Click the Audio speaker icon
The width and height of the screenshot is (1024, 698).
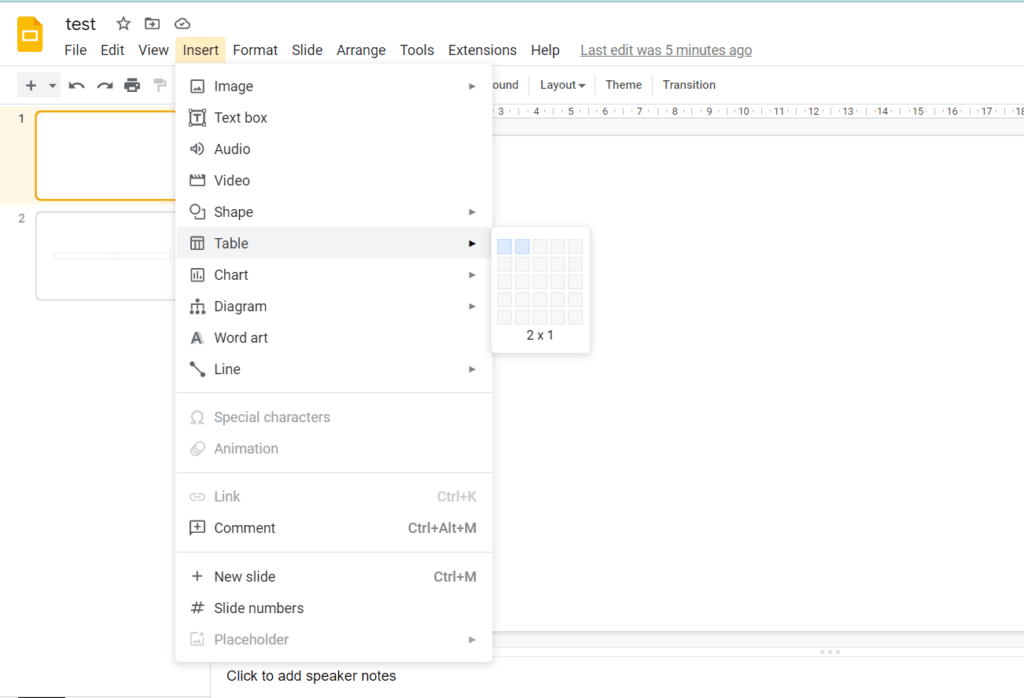click(197, 149)
